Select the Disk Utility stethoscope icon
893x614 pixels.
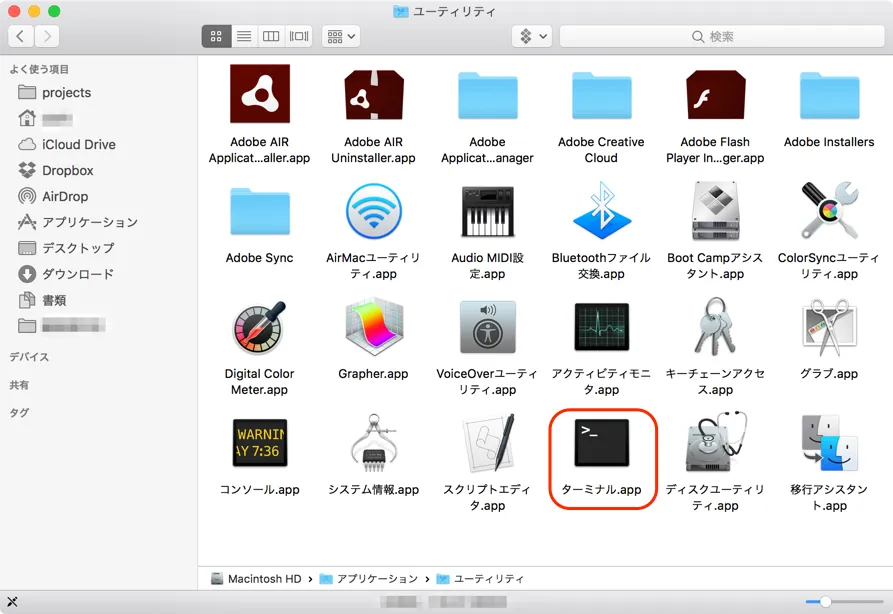pyautogui.click(x=716, y=442)
